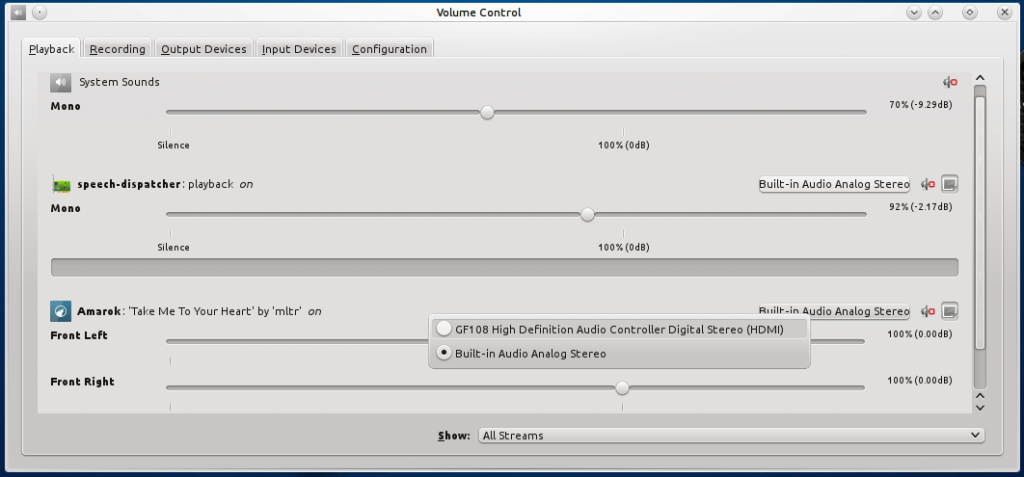Mute the Amarok playback stream
1024x477 pixels.
928,312
